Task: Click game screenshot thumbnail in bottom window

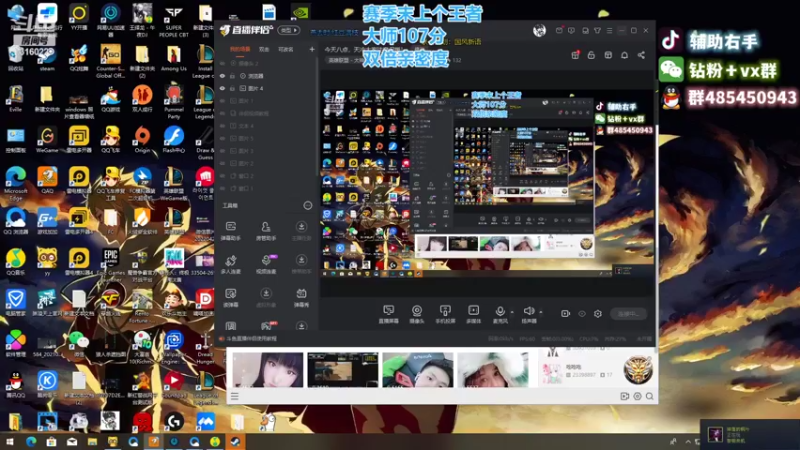Action: click(x=342, y=369)
